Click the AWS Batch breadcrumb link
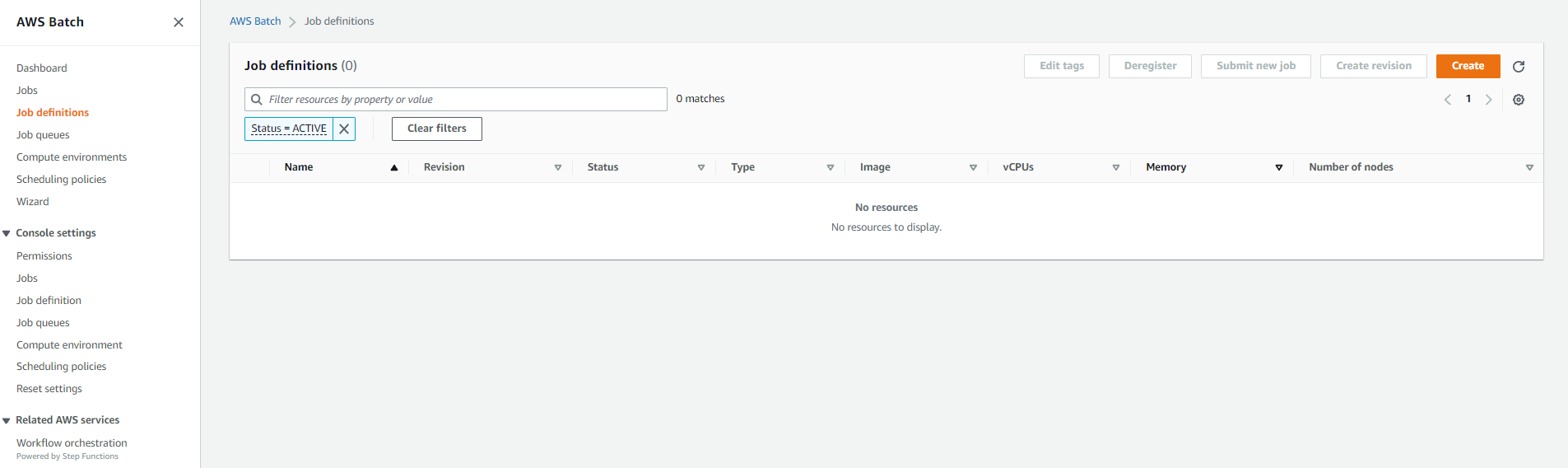The image size is (1568, 468). point(255,21)
